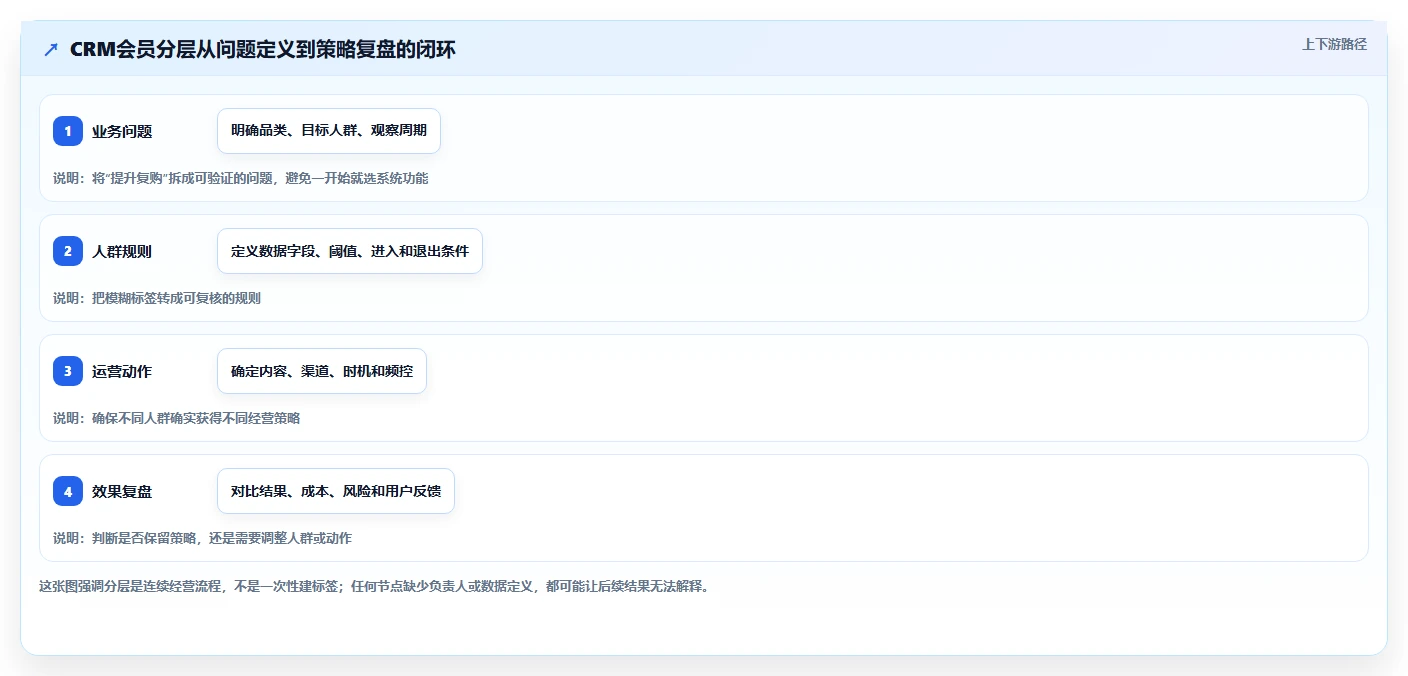Click the 人群规则 step label

tap(122, 251)
